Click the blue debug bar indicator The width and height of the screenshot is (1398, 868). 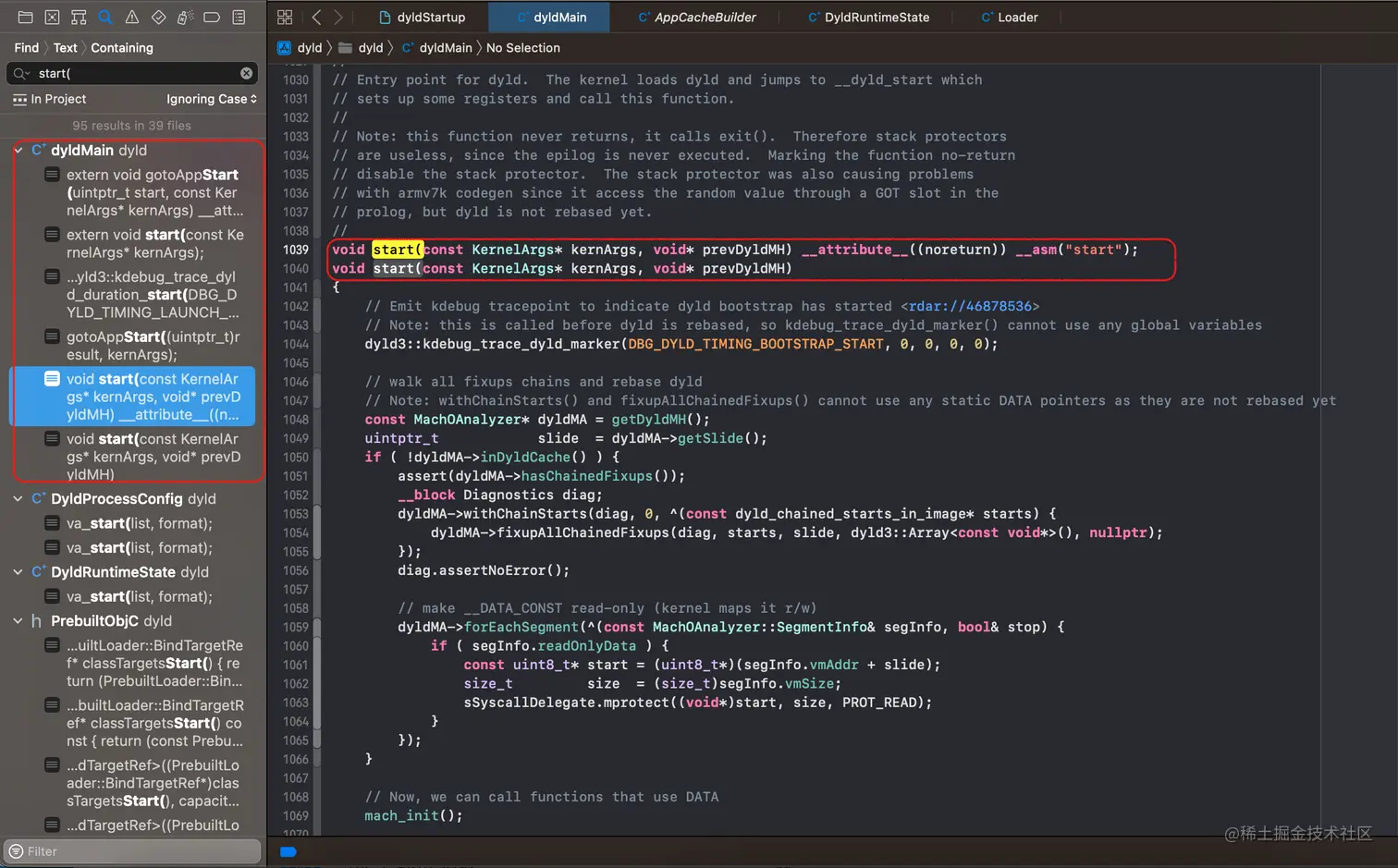[x=288, y=852]
